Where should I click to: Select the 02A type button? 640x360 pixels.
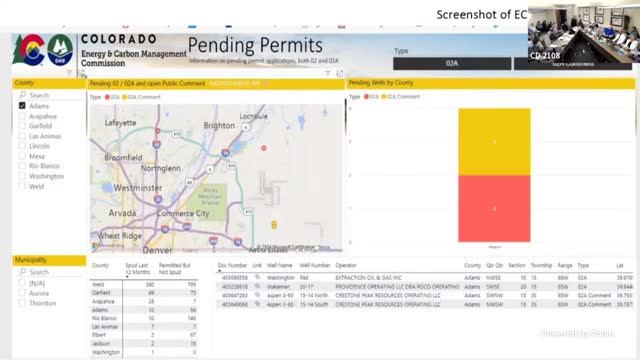point(452,63)
